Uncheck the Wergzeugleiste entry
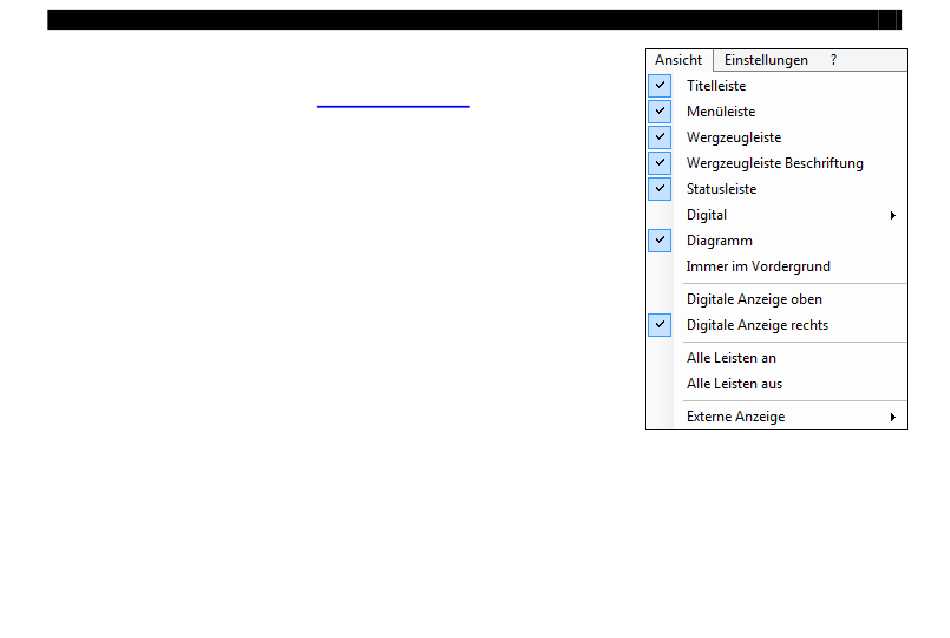 [x=777, y=138]
